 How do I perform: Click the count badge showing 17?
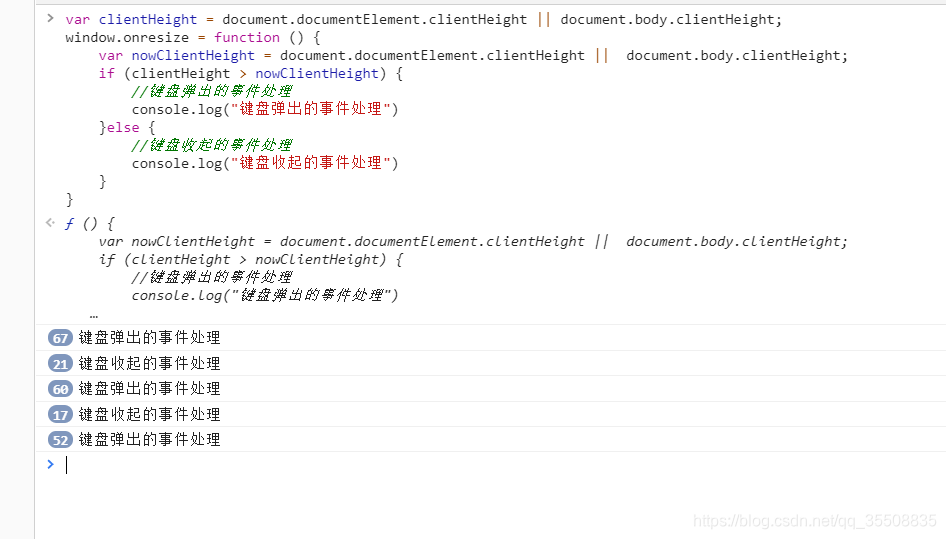coord(60,415)
